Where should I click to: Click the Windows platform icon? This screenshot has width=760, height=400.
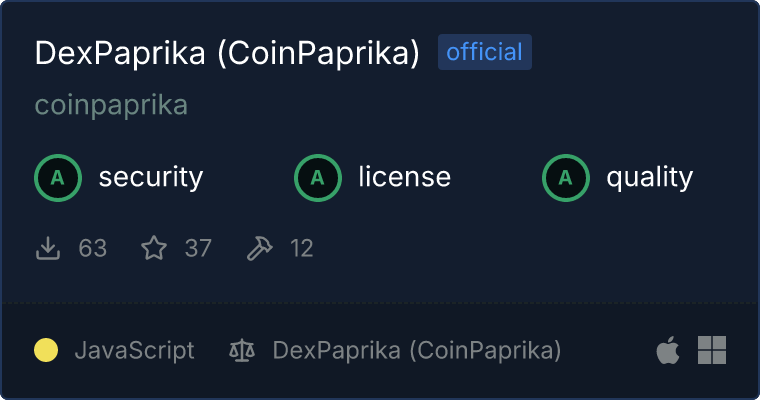click(x=712, y=350)
